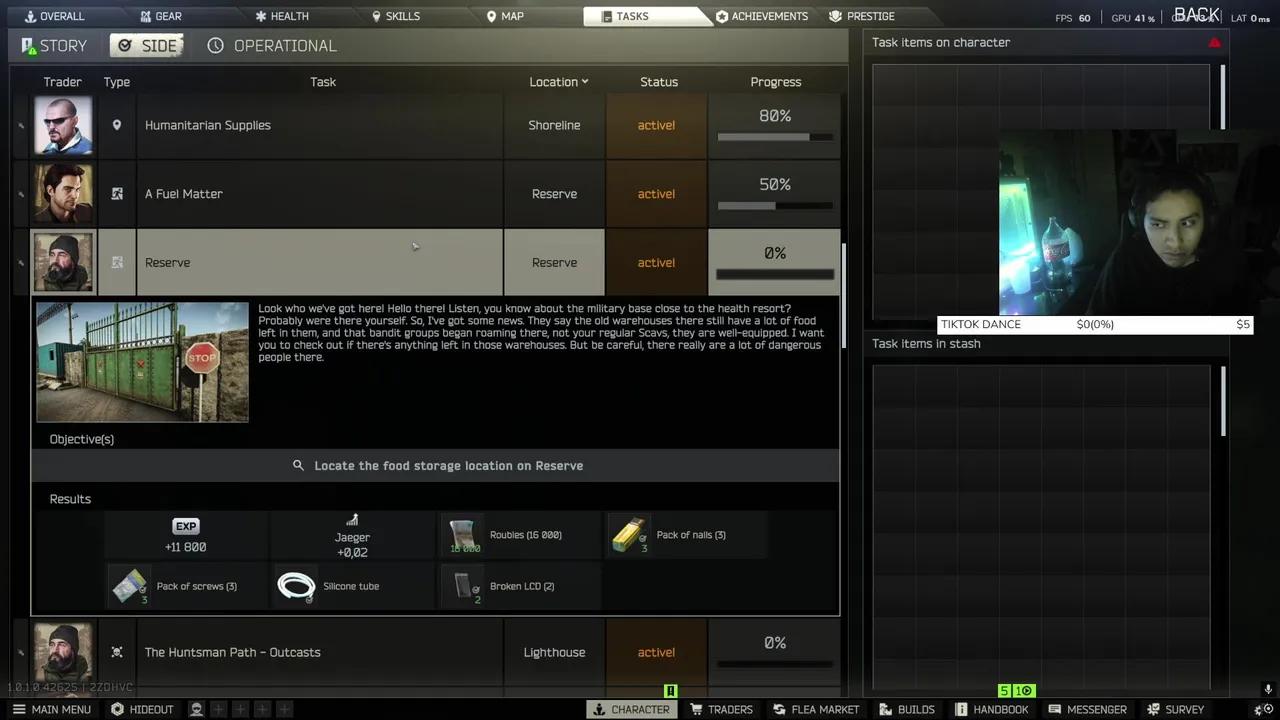Click crosshair type icon for Huntsman Path
This screenshot has height=720, width=1280.
click(x=117, y=652)
